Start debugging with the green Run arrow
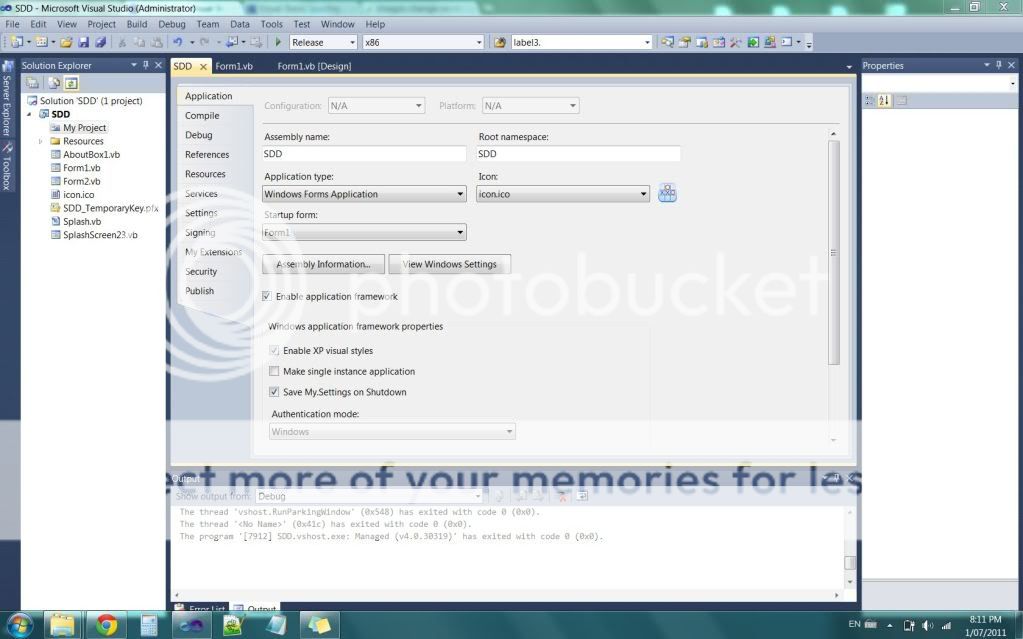Viewport: 1023px width, 639px height. pyautogui.click(x=278, y=42)
